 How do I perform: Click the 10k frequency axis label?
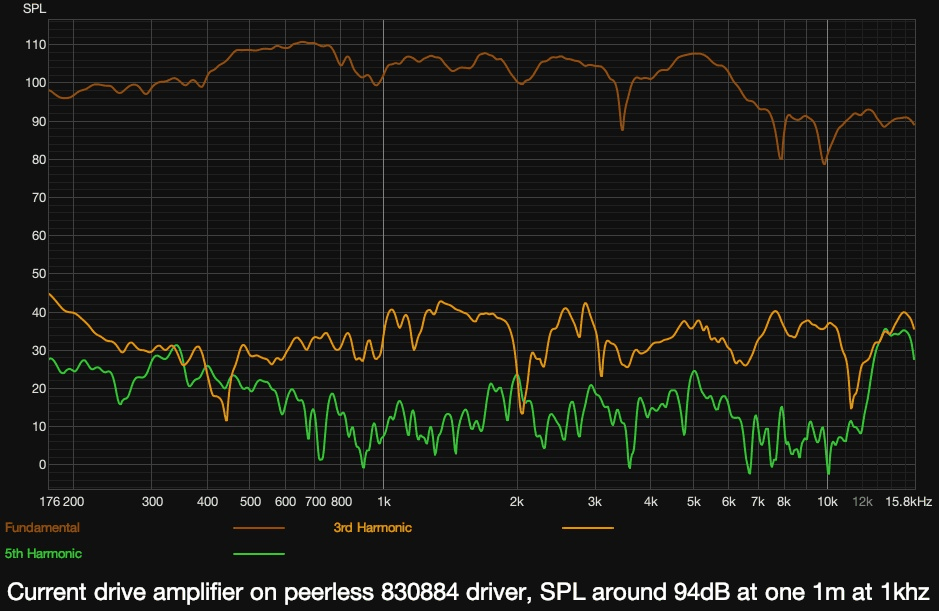828,502
